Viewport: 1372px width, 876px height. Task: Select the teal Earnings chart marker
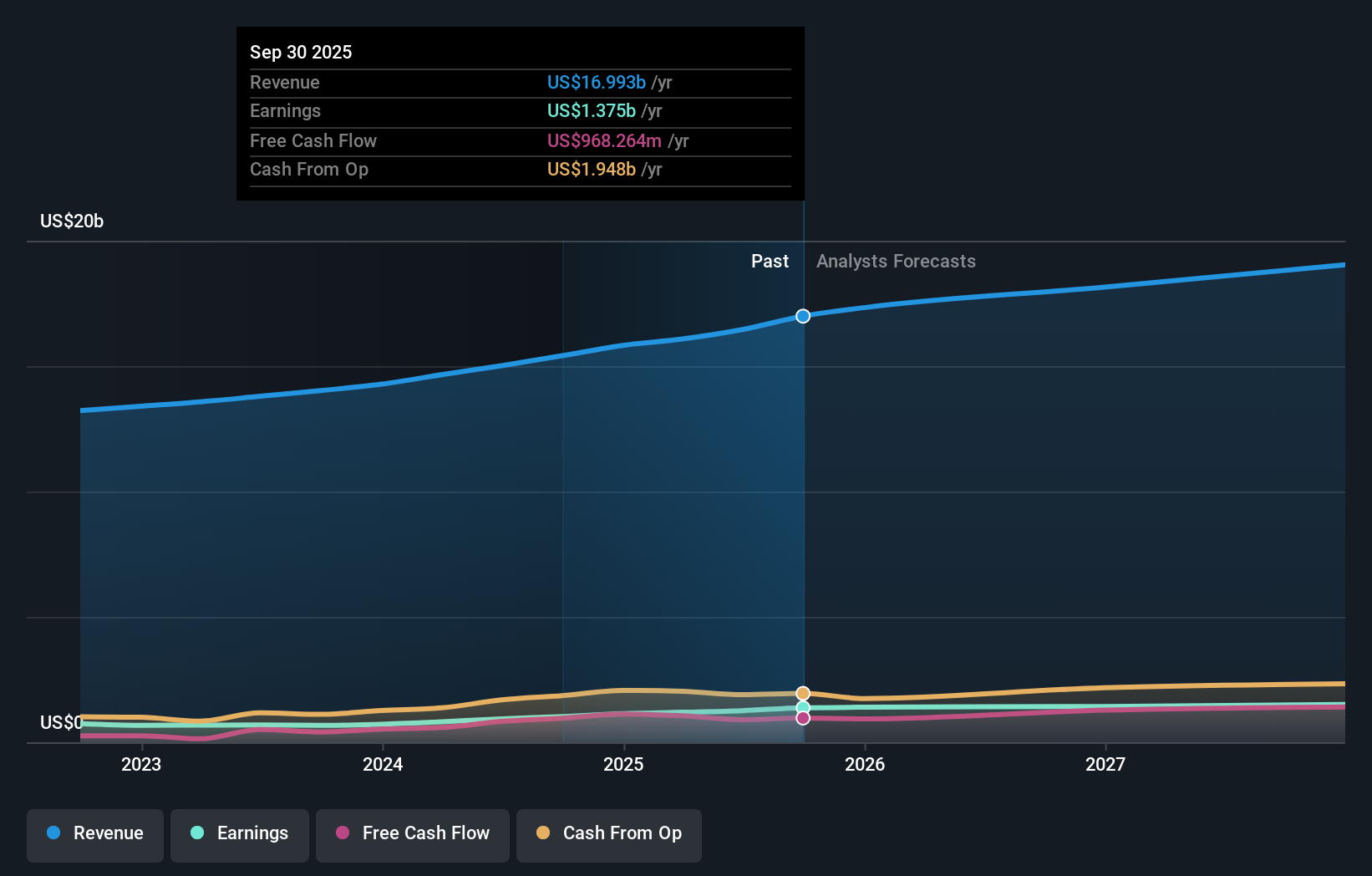[x=802, y=706]
